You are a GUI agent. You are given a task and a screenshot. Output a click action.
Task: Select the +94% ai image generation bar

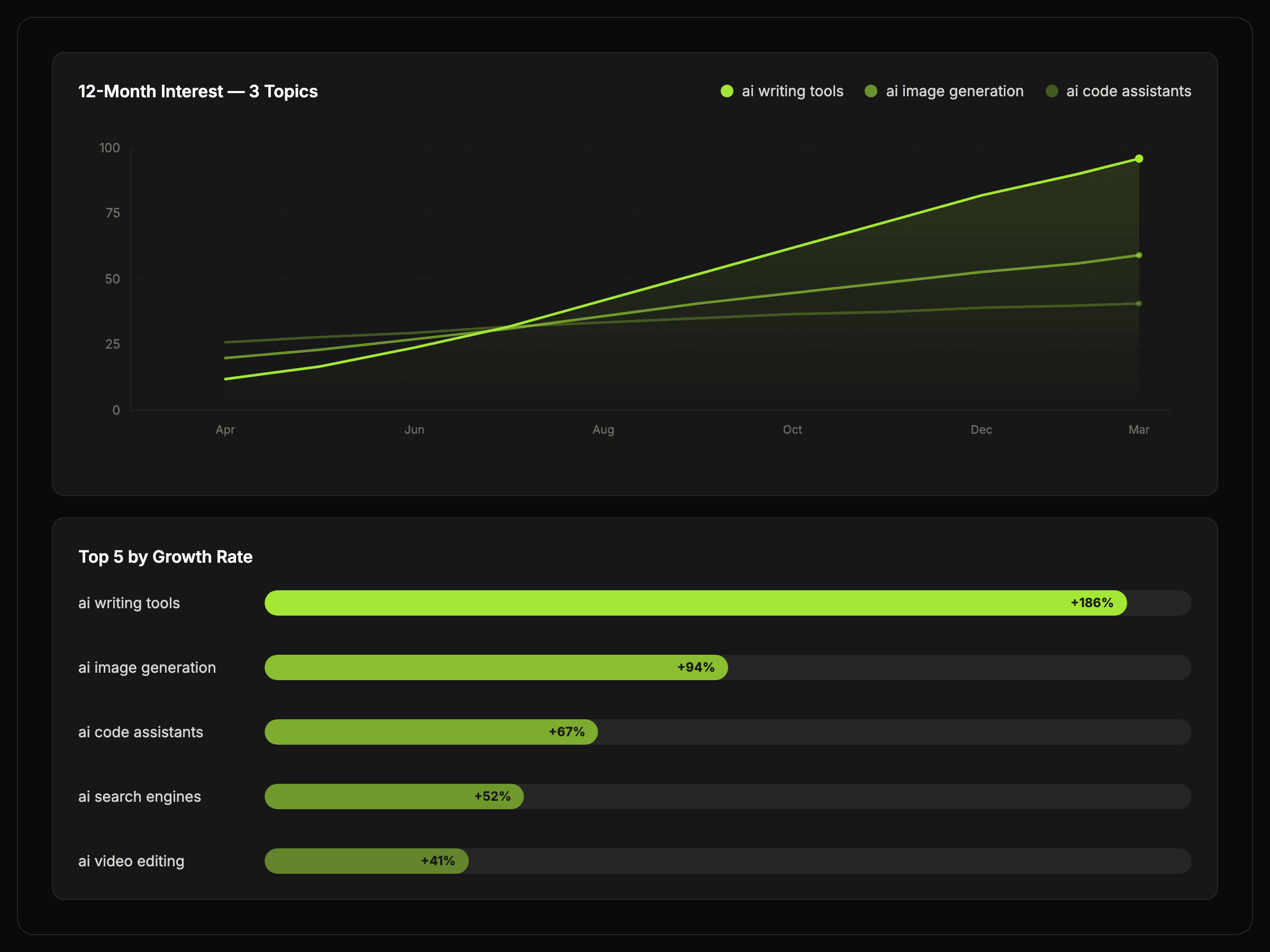(495, 667)
